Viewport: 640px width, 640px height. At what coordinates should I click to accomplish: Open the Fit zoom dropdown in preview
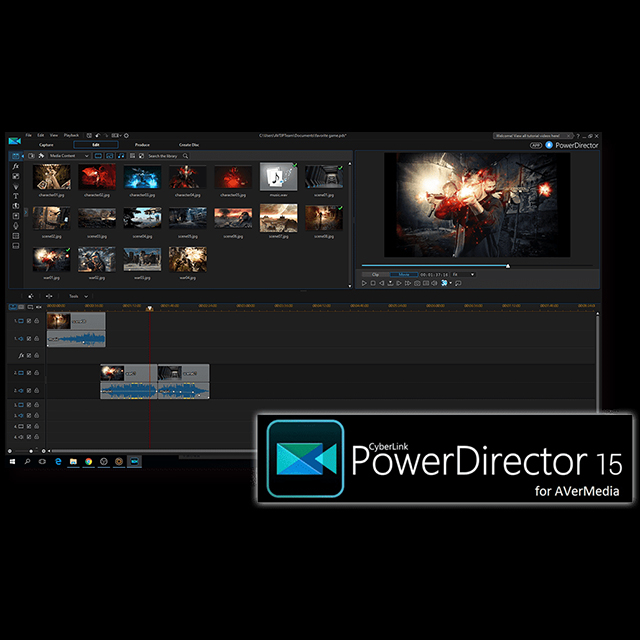[x=463, y=275]
